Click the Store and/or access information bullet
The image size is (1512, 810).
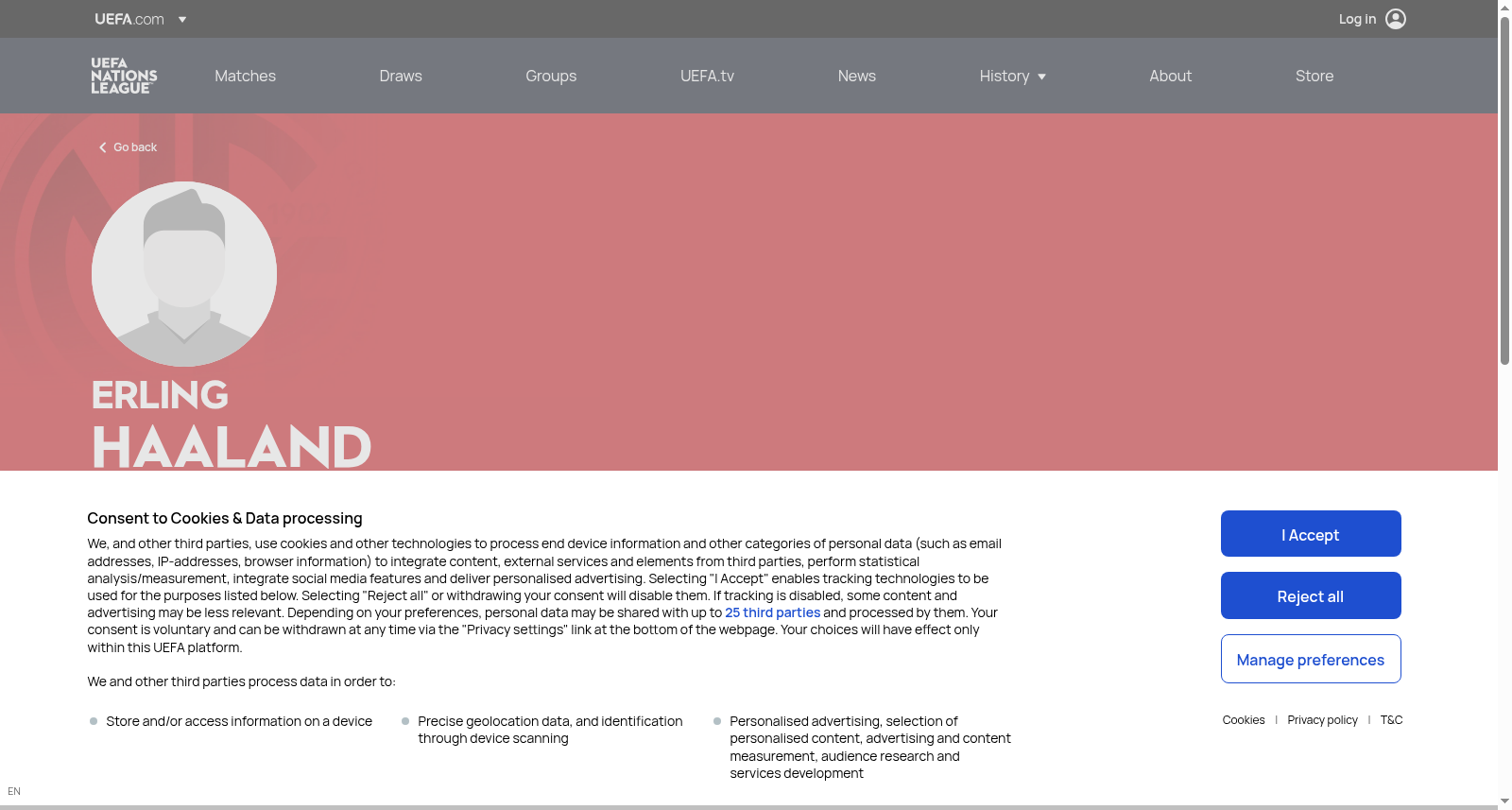click(239, 721)
